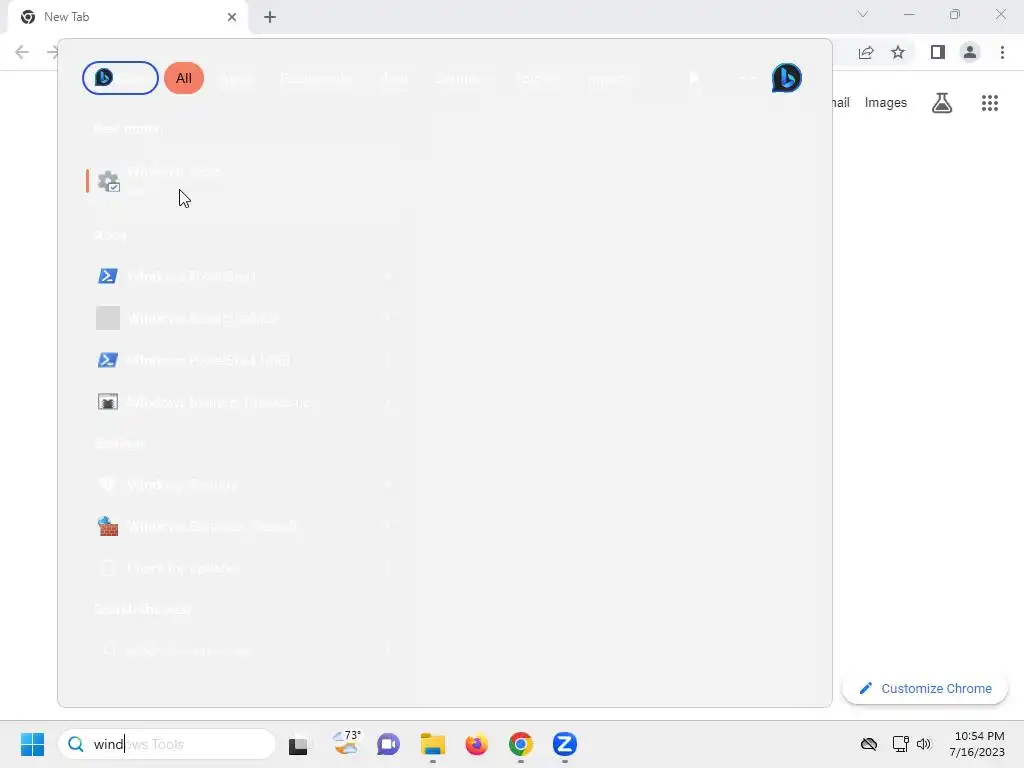1024x768 pixels.
Task: Close the New Tab tab
Action: coord(232,17)
